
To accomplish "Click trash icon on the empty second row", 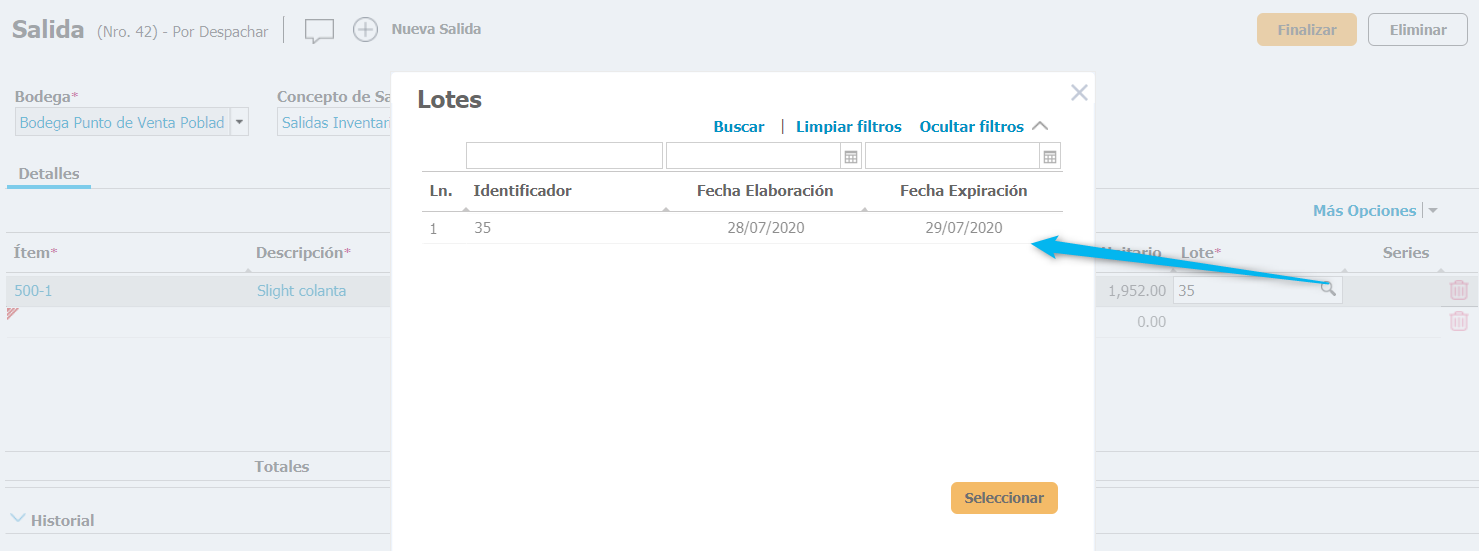I will (x=1459, y=321).
